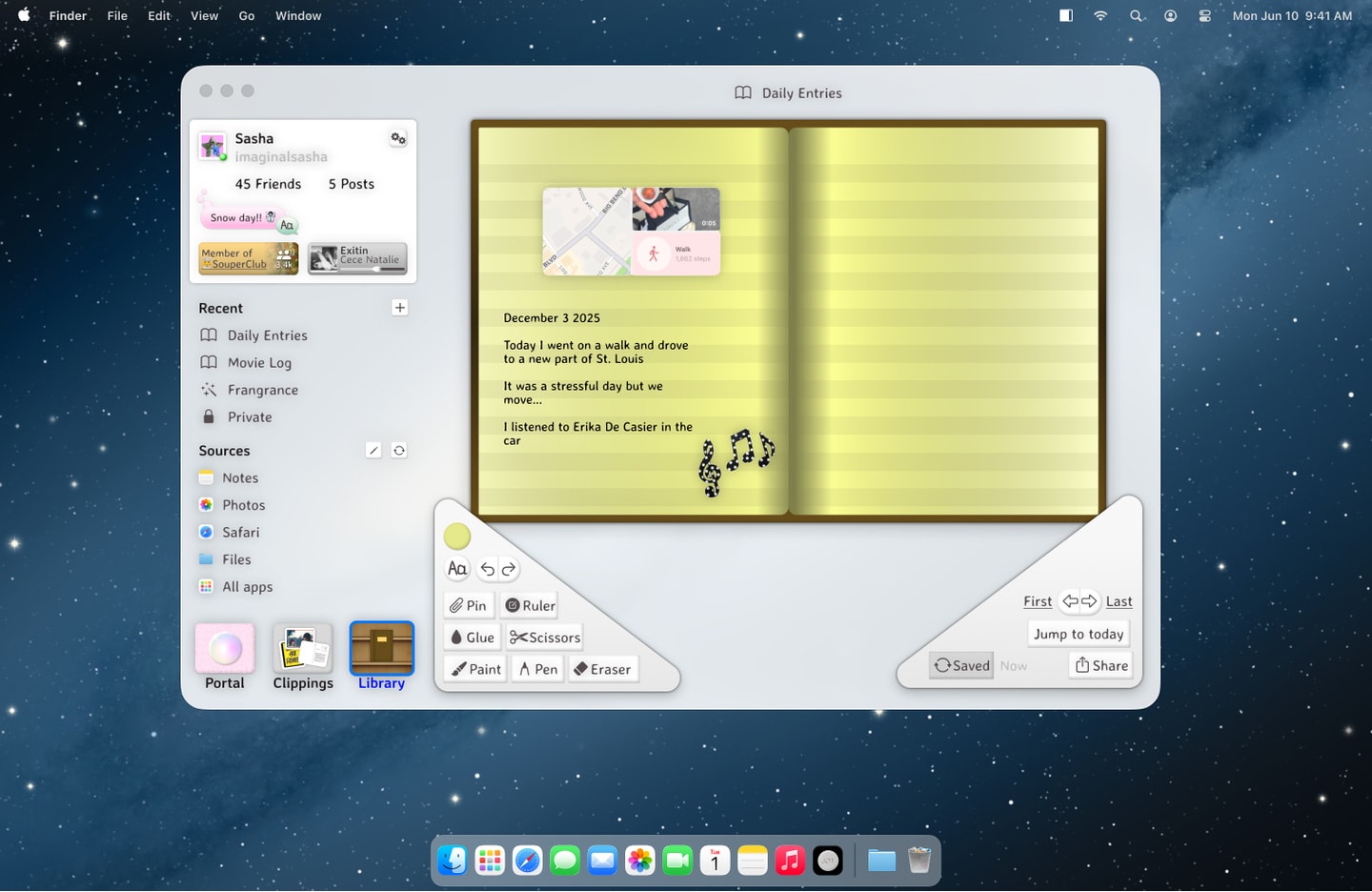Select the Eraser tool

[602, 669]
